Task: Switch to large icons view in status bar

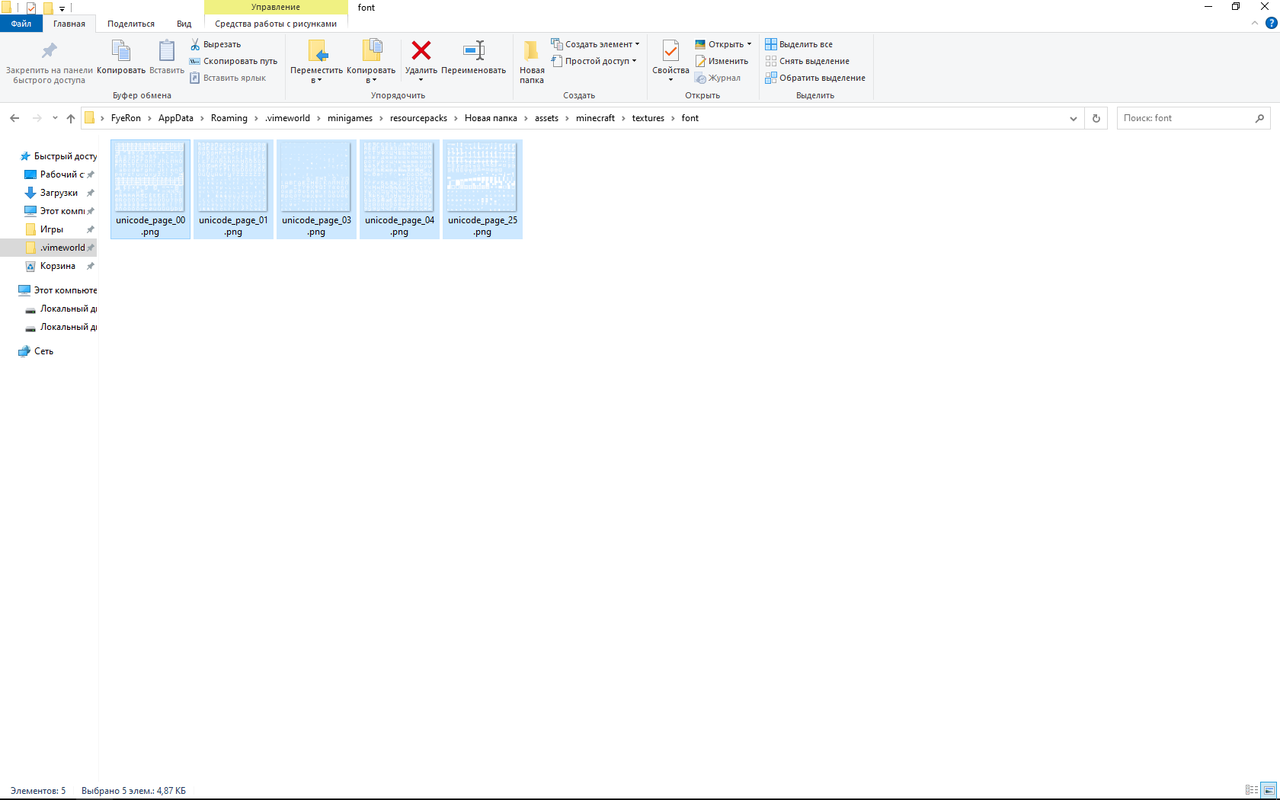Action: (x=1268, y=791)
